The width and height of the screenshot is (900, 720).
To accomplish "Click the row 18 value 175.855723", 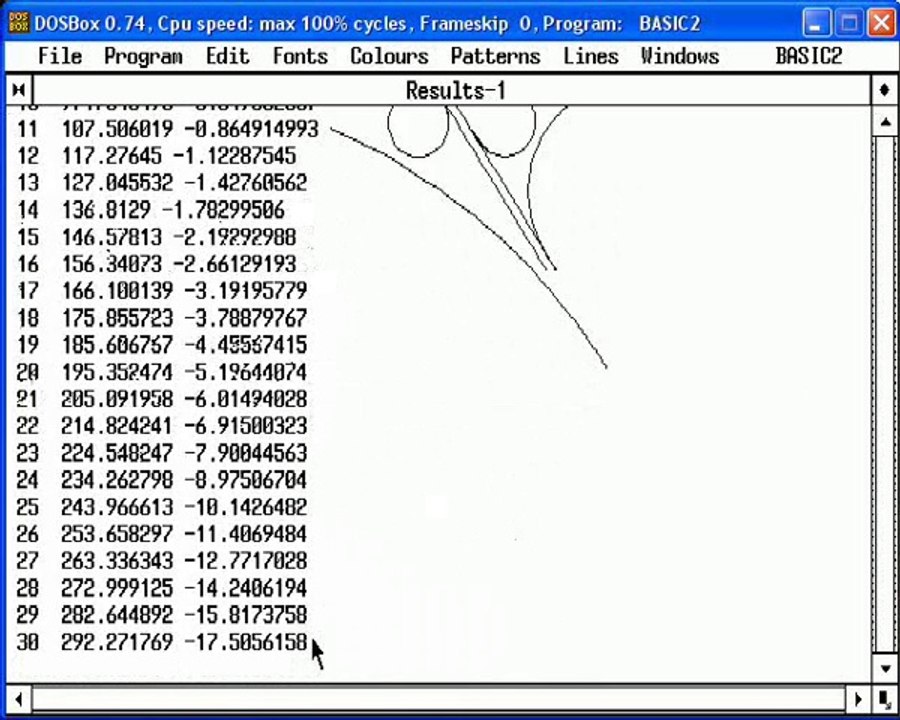I will [117, 318].
